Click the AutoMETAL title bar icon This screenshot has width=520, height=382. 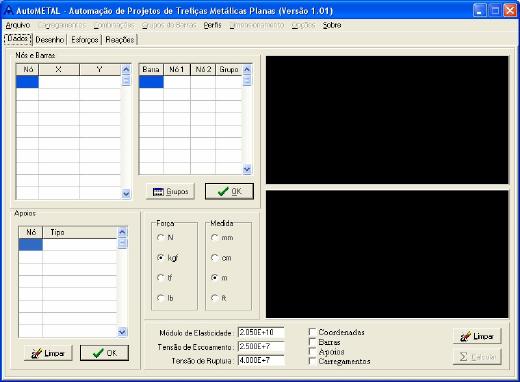(8, 10)
